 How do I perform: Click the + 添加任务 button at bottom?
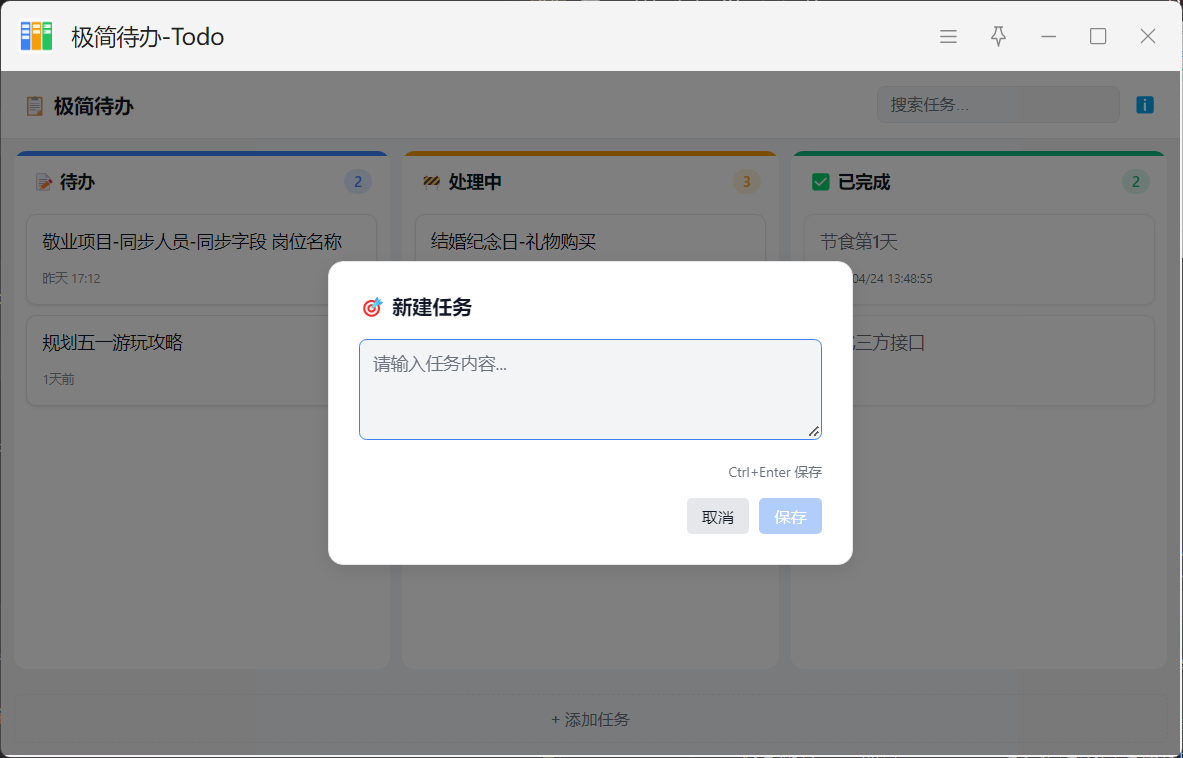(590, 720)
